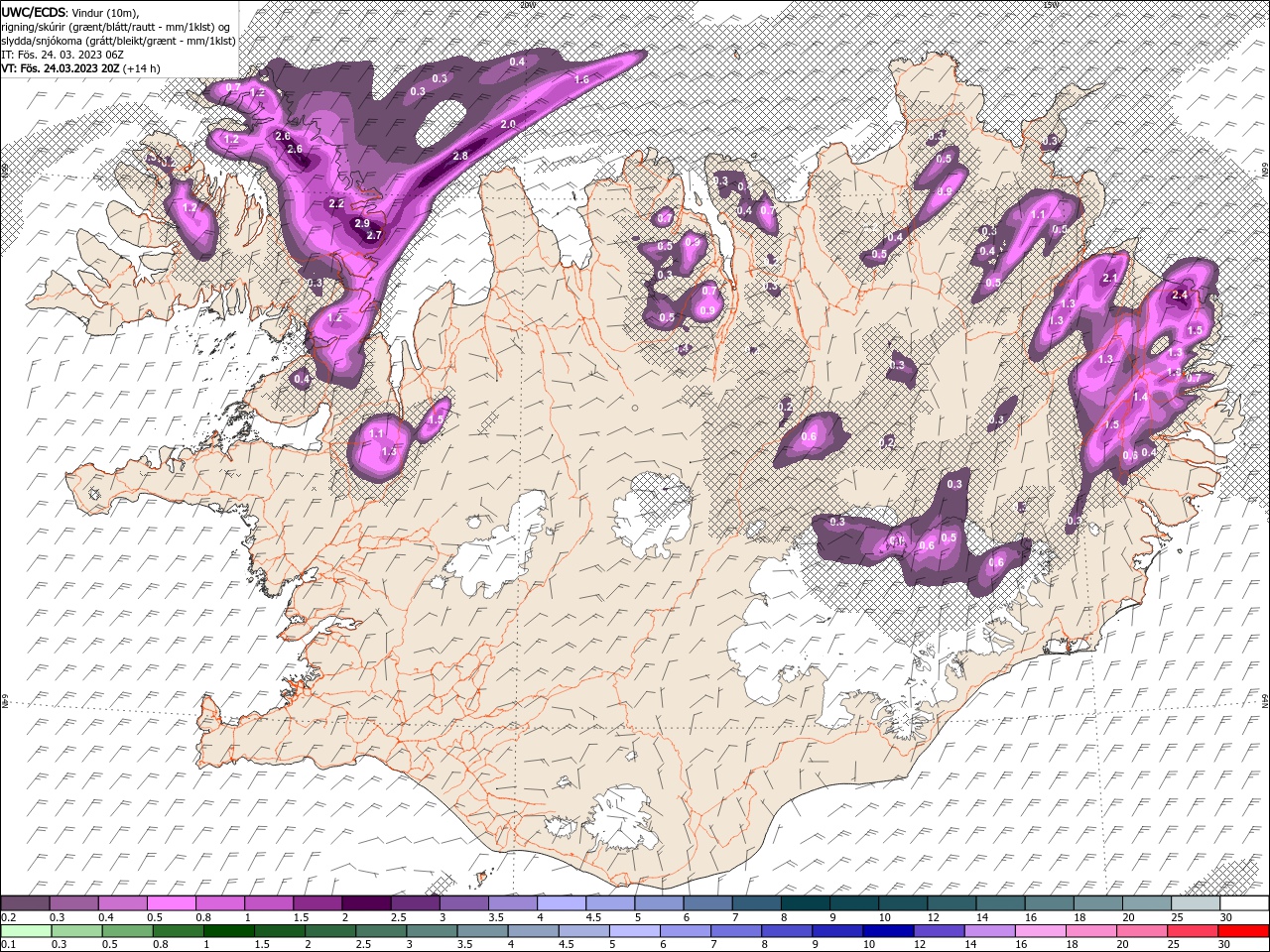Select the valid time line 'VT: Fös. 24.03.2023 20Z'
The width and height of the screenshot is (1270, 952).
click(61, 68)
